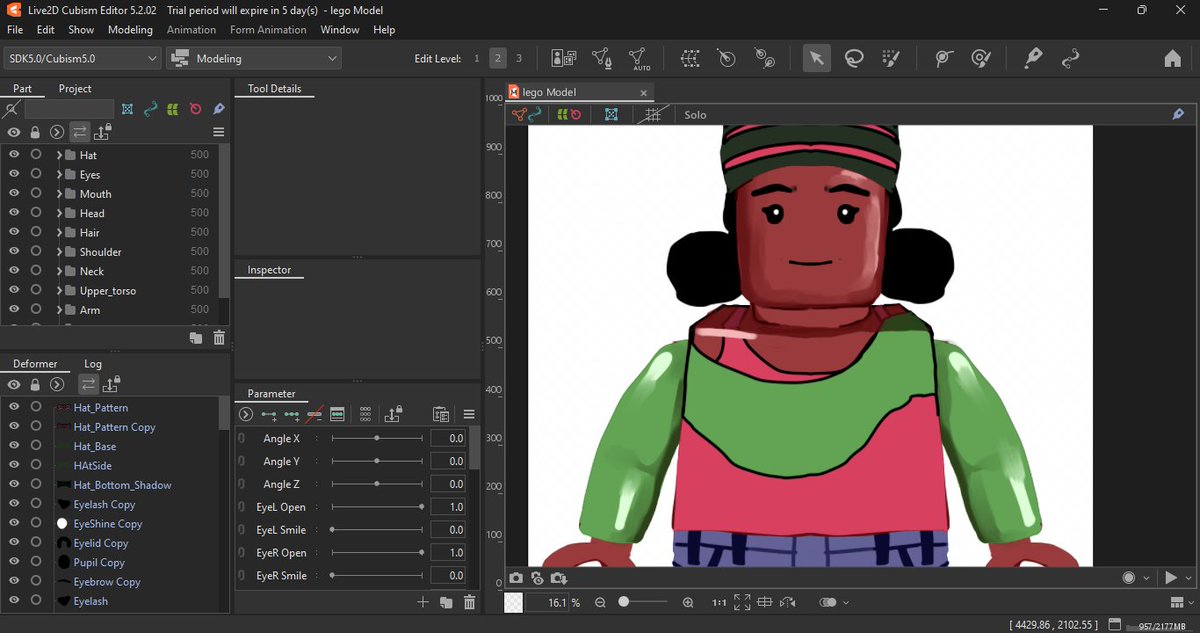Adjust the Angle X parameter slider
The height and width of the screenshot is (633, 1200).
[x=377, y=438]
